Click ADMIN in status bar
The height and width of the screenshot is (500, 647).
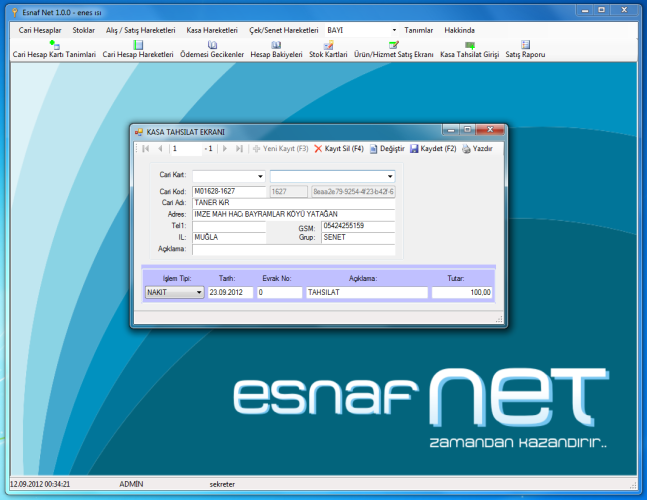point(131,484)
